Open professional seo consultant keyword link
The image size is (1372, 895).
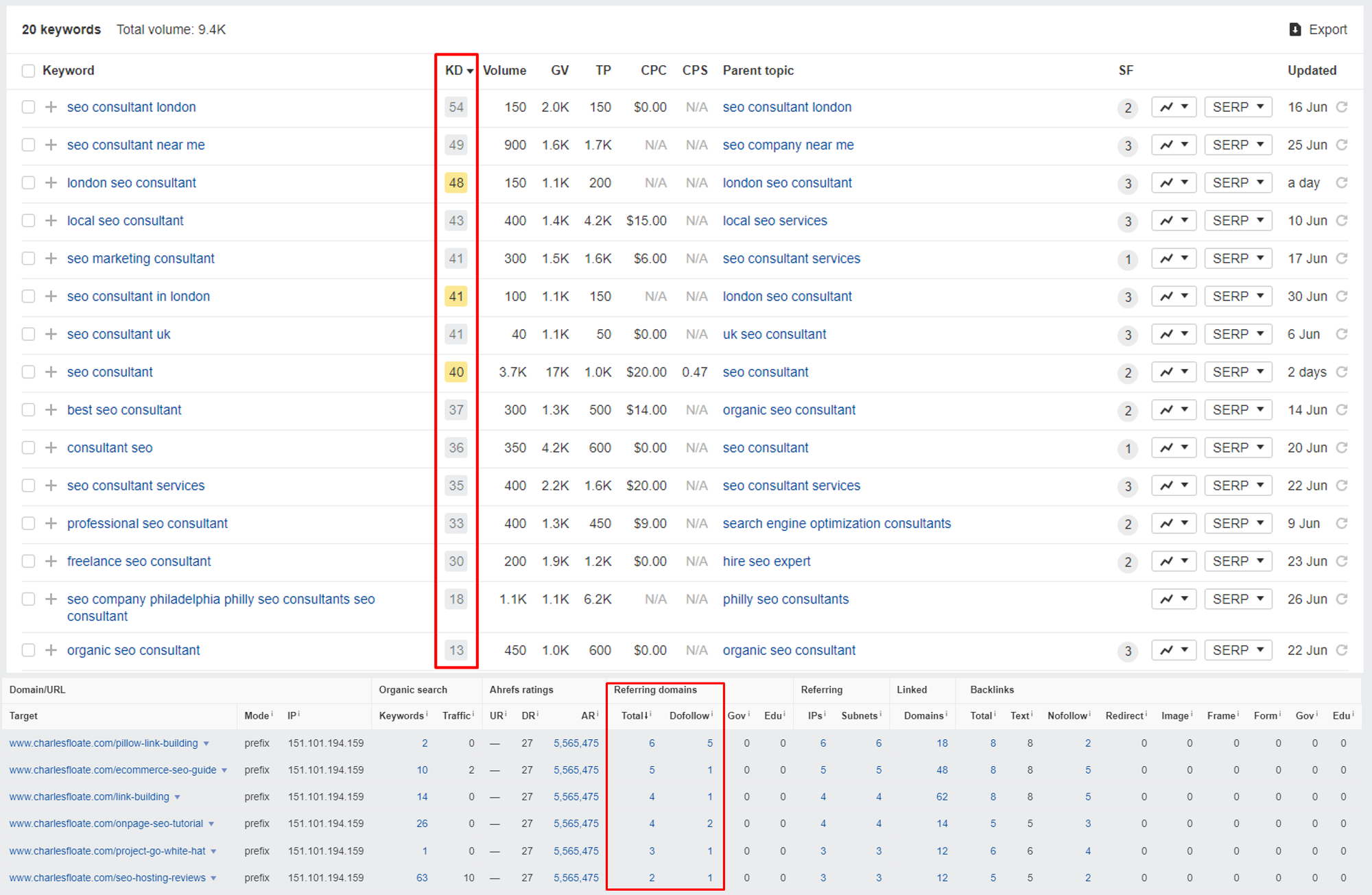(147, 523)
